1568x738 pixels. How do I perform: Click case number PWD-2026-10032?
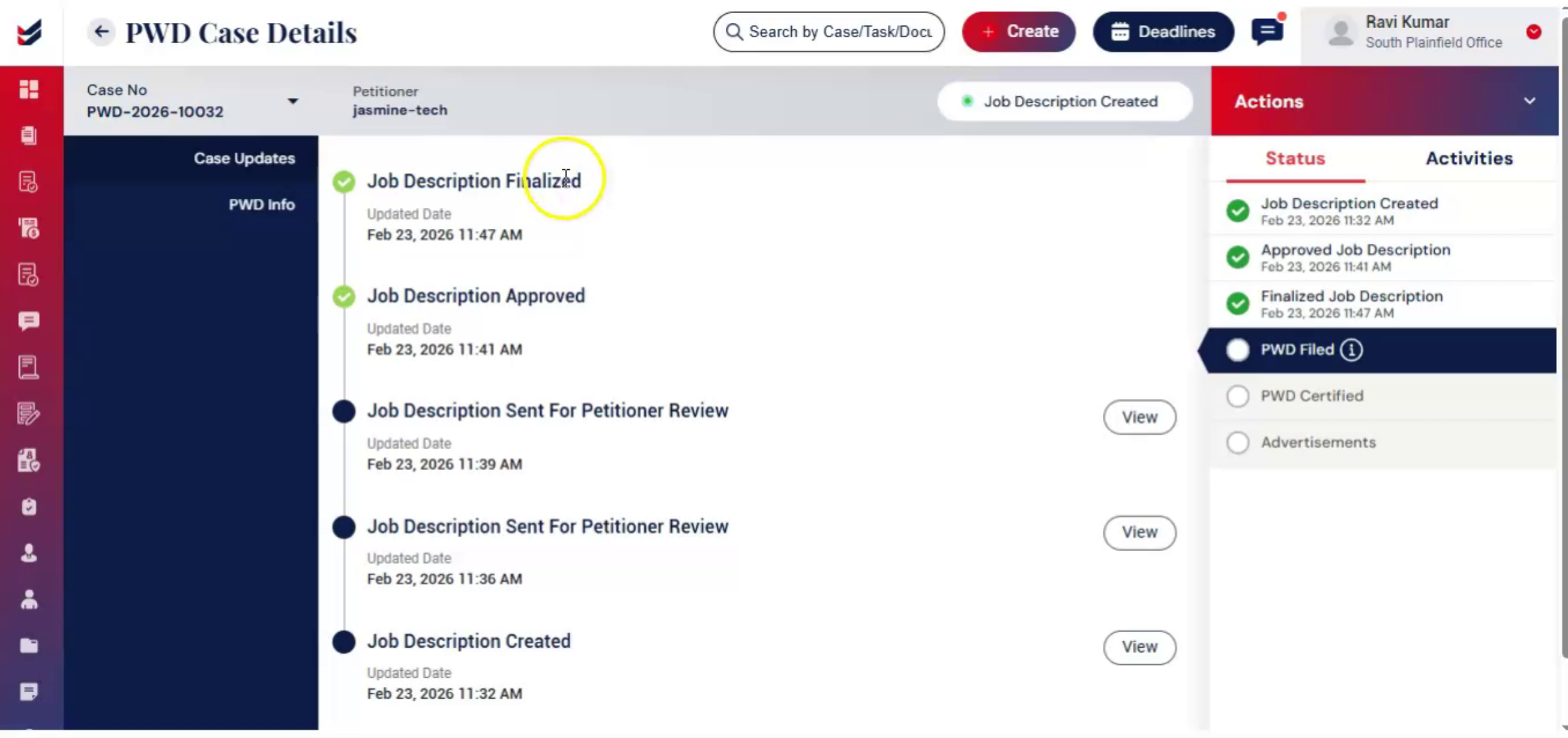click(155, 112)
